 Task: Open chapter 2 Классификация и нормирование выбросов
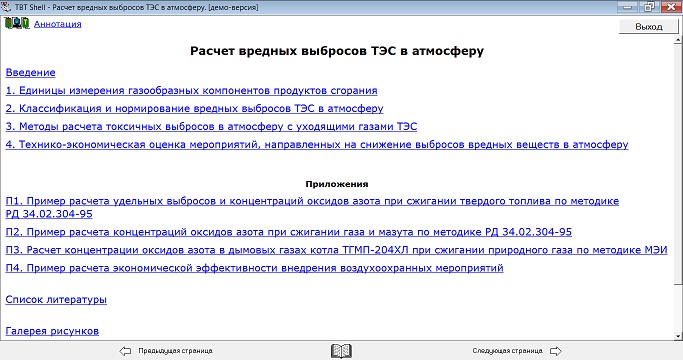click(194, 109)
